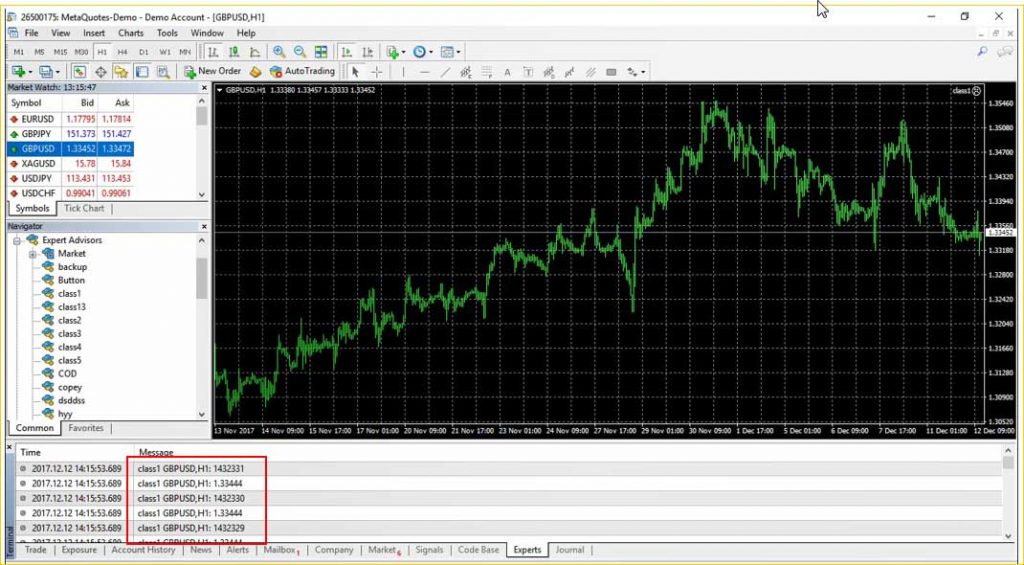Click the blue clock Periods icon
Image resolution: width=1024 pixels, height=565 pixels.
tap(419, 52)
